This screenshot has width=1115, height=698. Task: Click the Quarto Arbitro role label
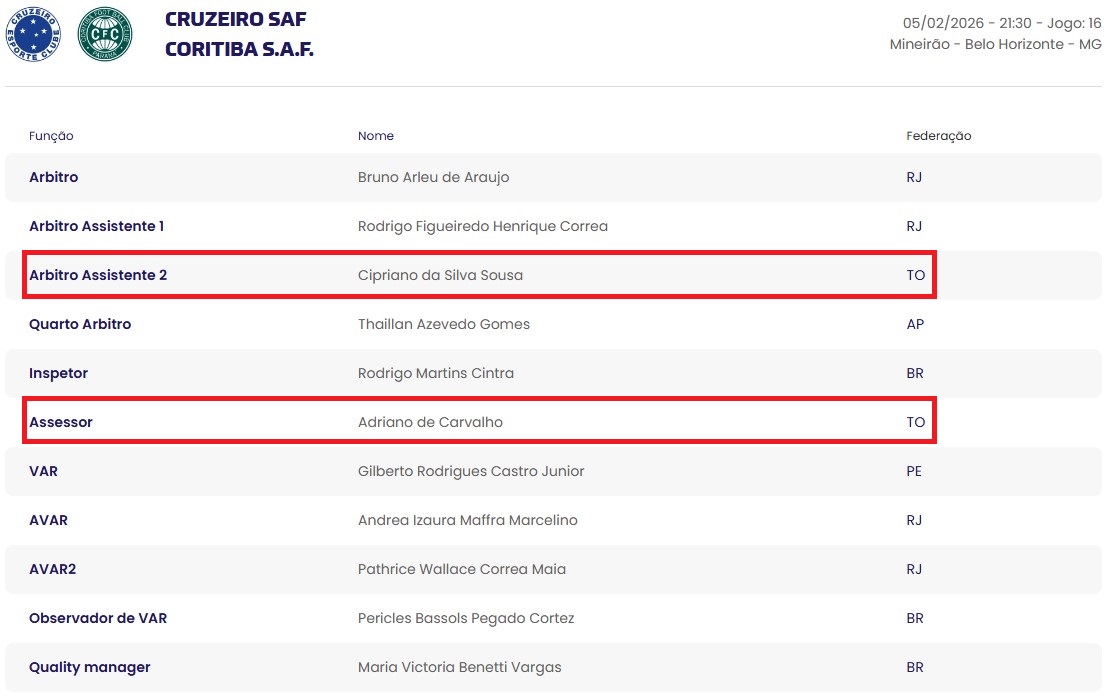tap(80, 324)
